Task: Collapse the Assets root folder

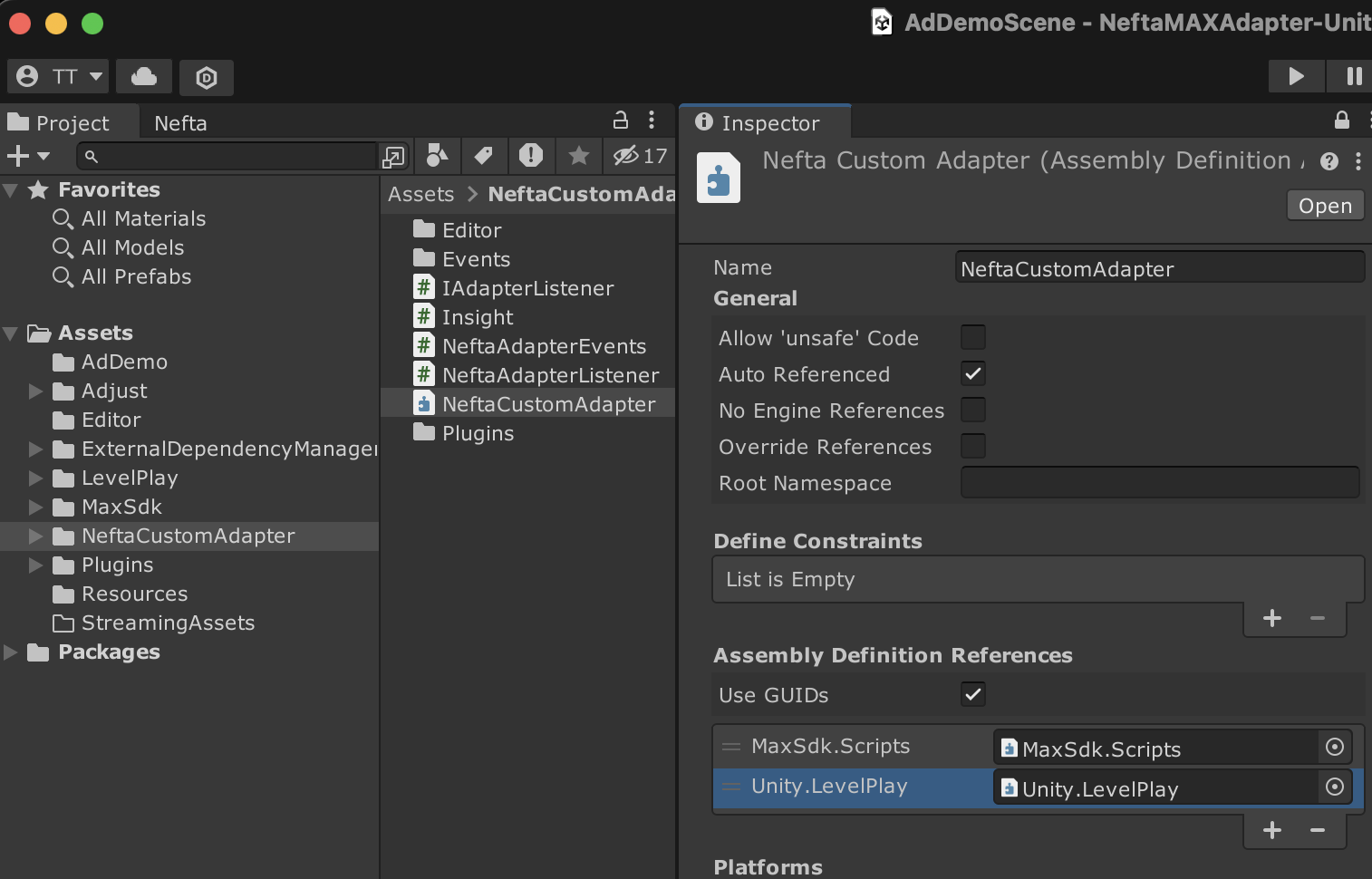Action: click(x=11, y=333)
